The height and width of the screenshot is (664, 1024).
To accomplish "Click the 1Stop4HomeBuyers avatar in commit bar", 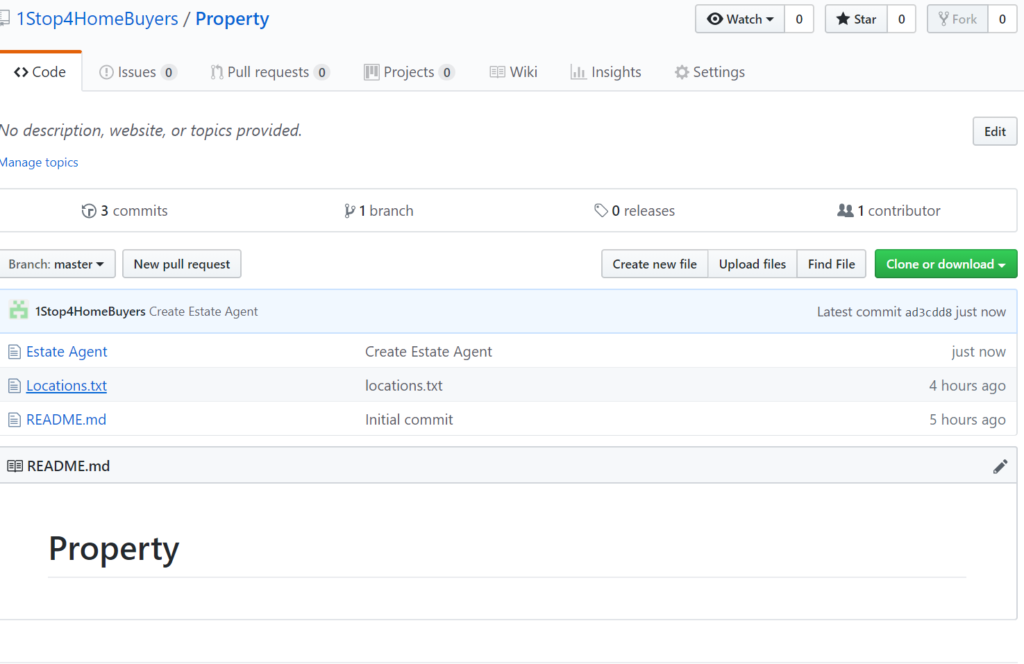I will (x=18, y=310).
